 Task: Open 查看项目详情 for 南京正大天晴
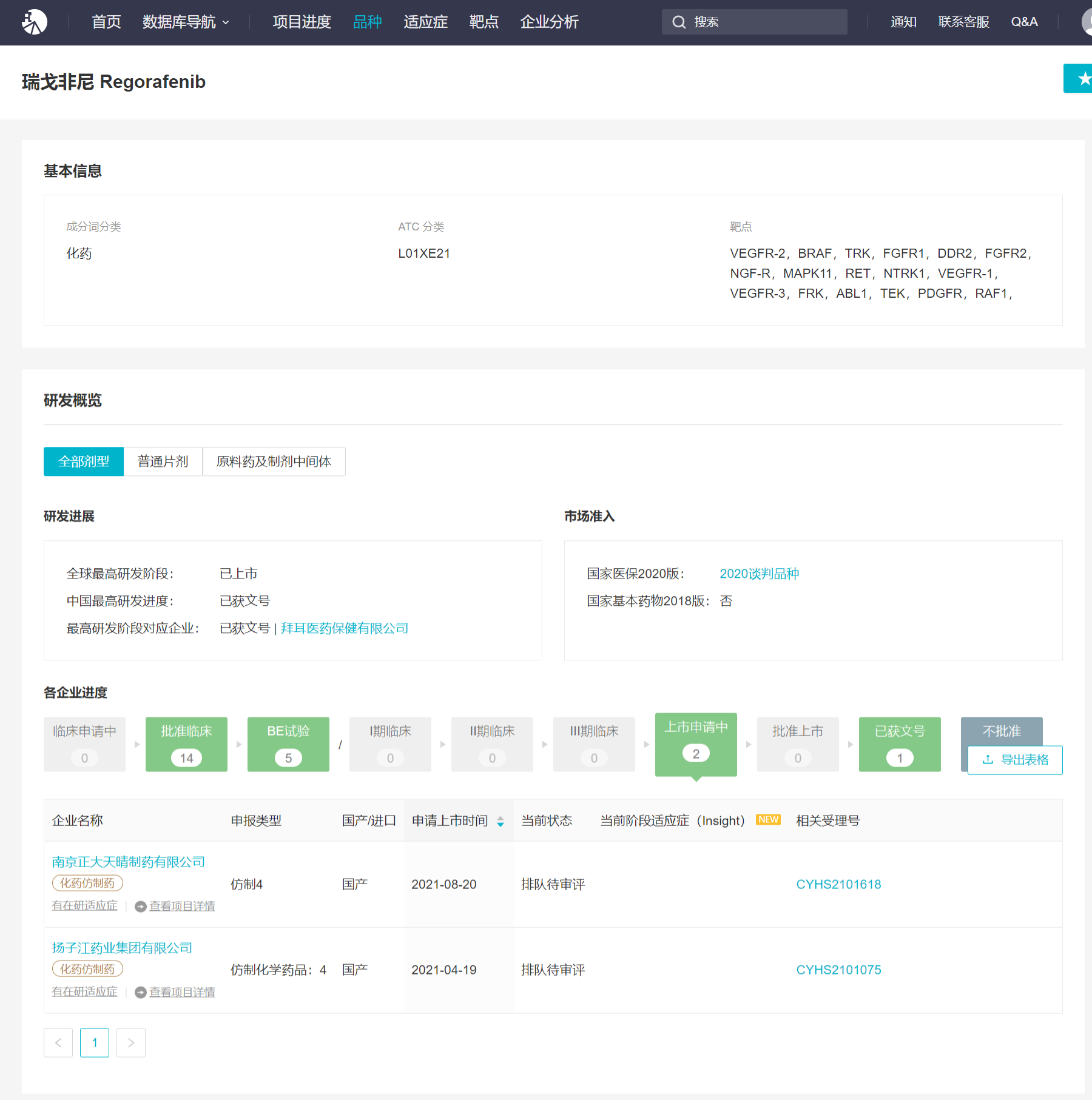pos(182,907)
